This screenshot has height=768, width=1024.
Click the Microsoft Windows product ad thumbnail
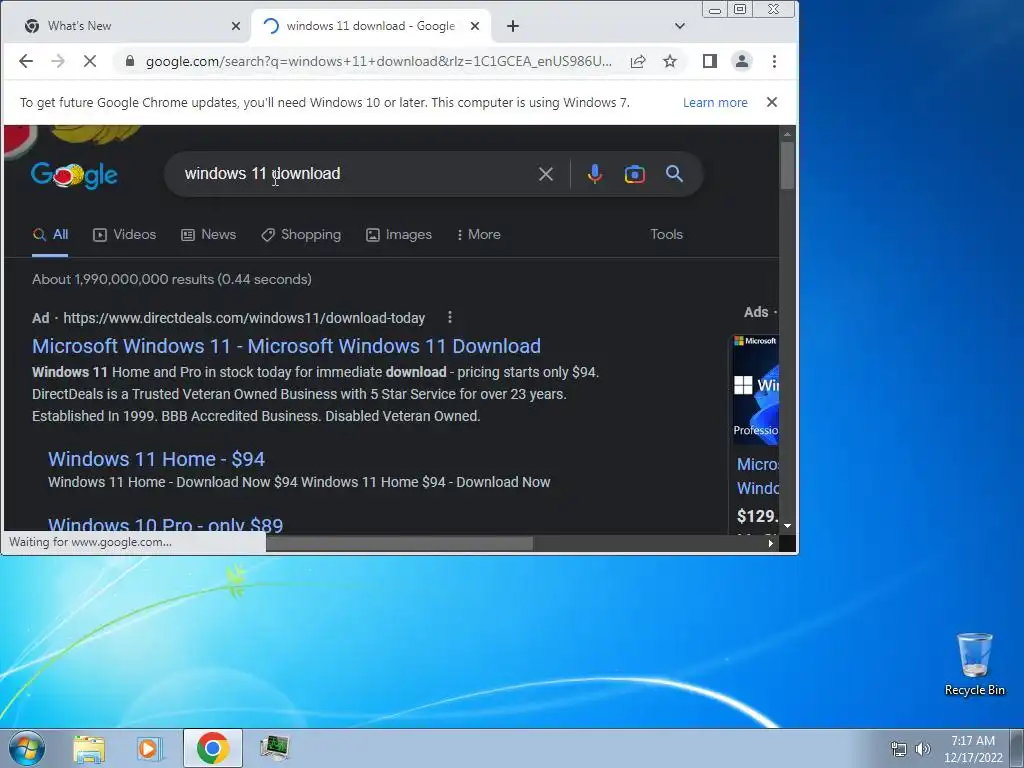(756, 390)
